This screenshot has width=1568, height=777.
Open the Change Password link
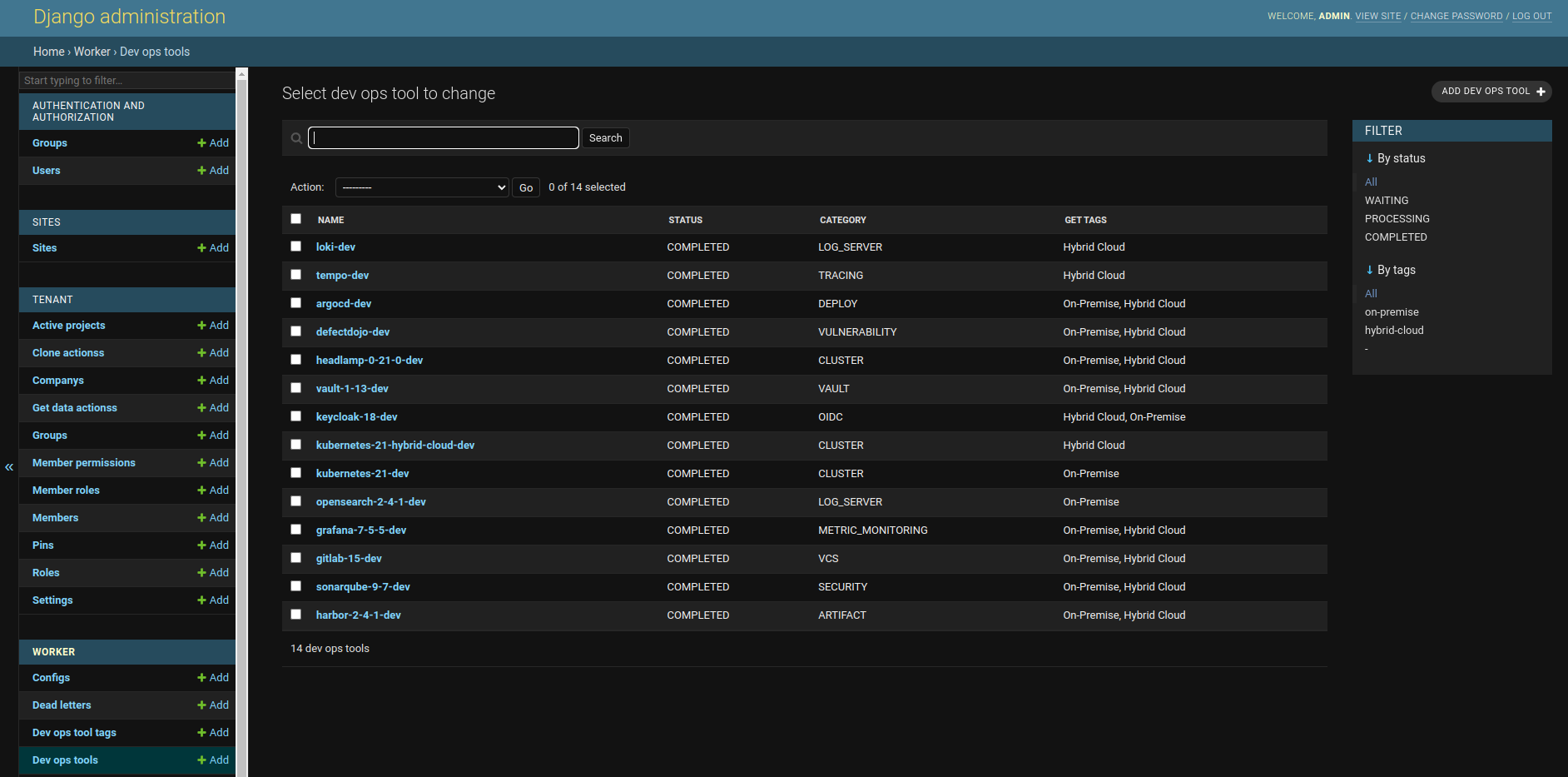click(1456, 16)
